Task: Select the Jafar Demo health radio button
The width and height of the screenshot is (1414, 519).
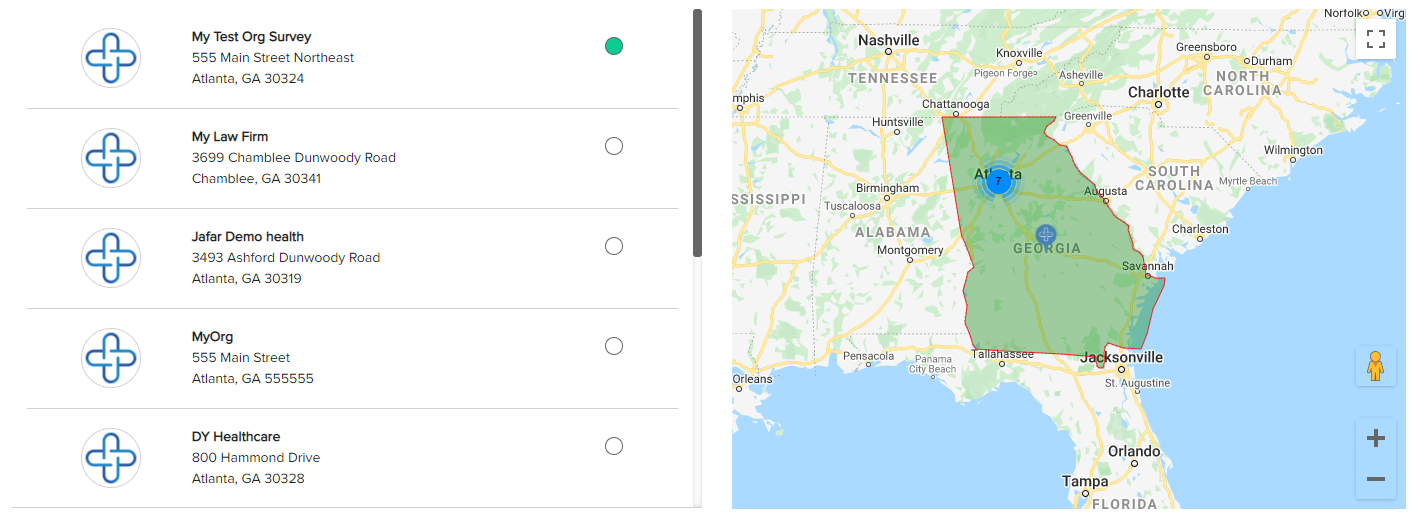Action: click(x=614, y=246)
